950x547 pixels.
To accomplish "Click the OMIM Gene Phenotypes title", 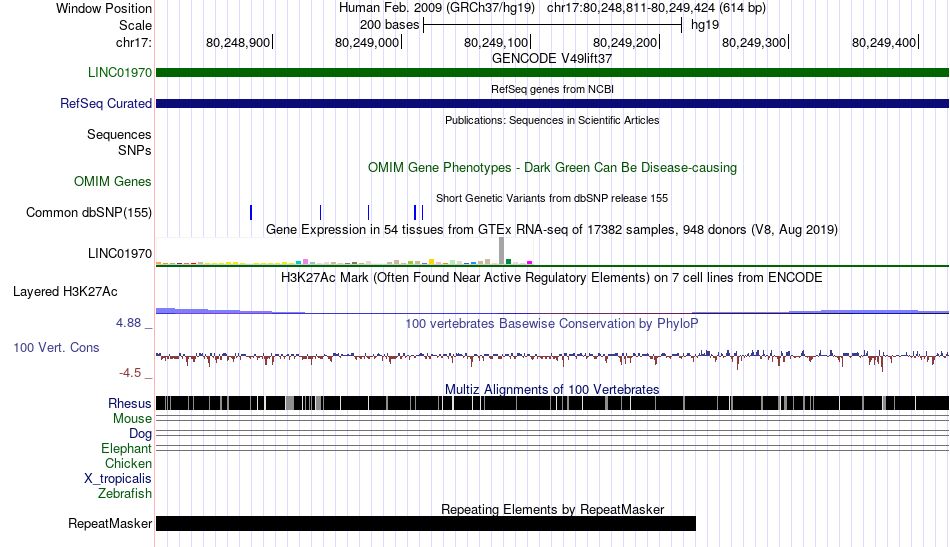I will [552, 168].
